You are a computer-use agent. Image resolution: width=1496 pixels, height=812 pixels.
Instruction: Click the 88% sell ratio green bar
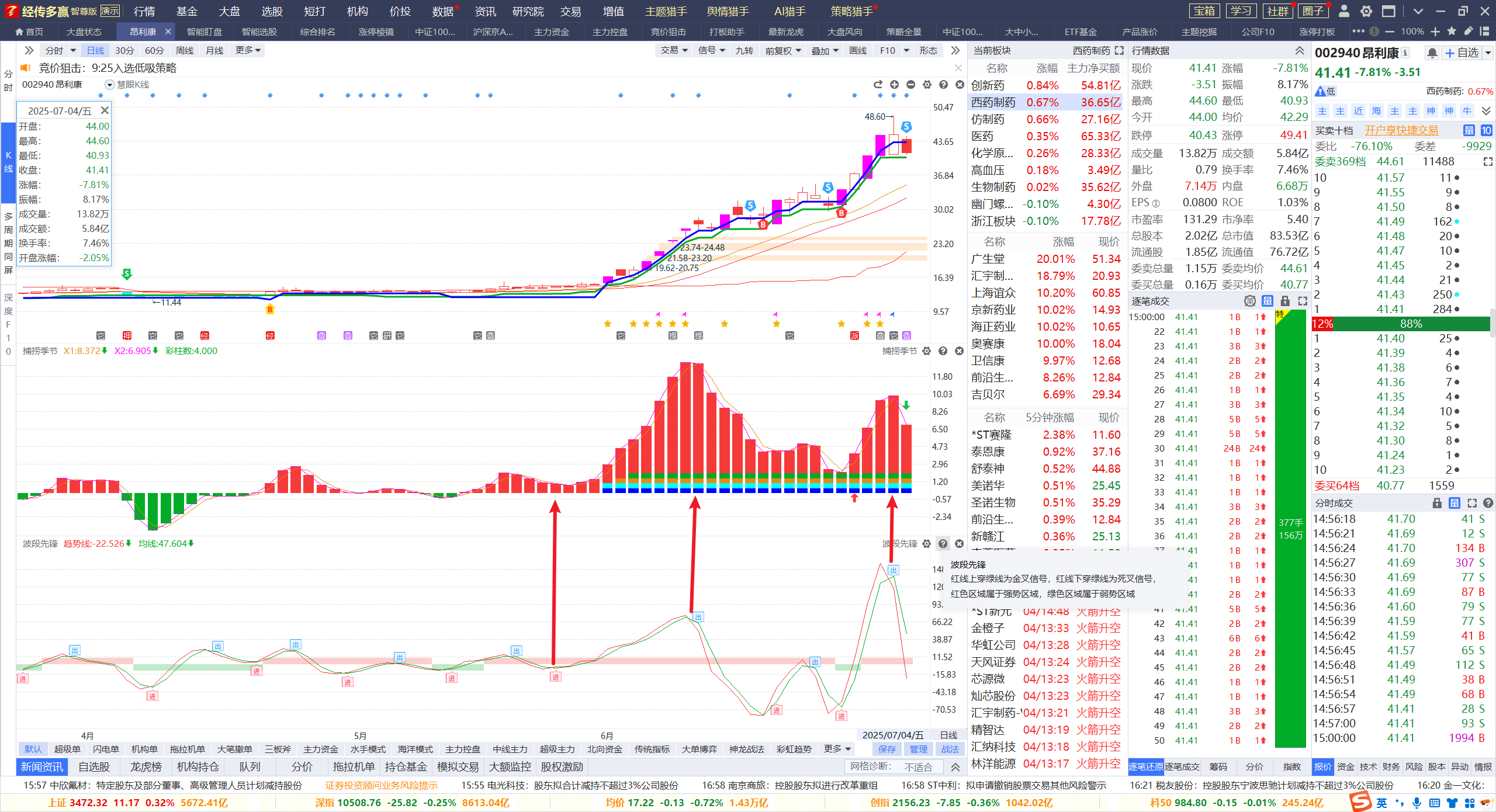coord(1411,324)
